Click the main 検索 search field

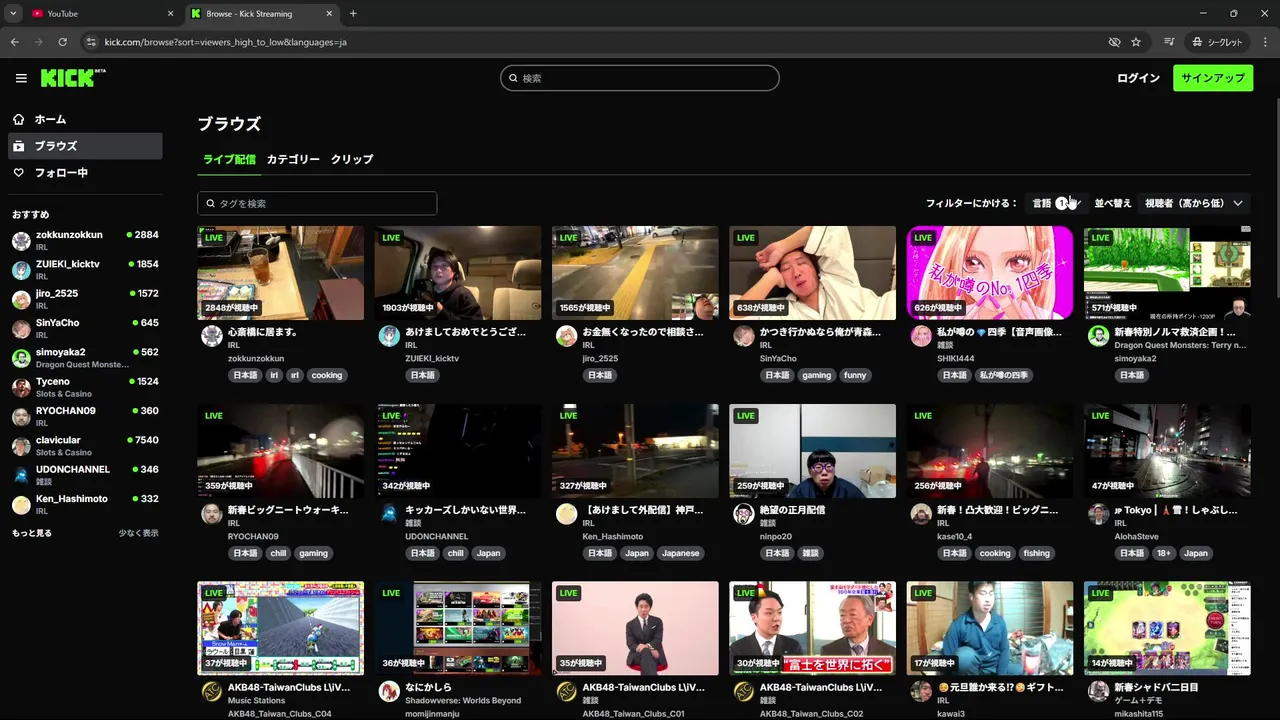coord(640,78)
